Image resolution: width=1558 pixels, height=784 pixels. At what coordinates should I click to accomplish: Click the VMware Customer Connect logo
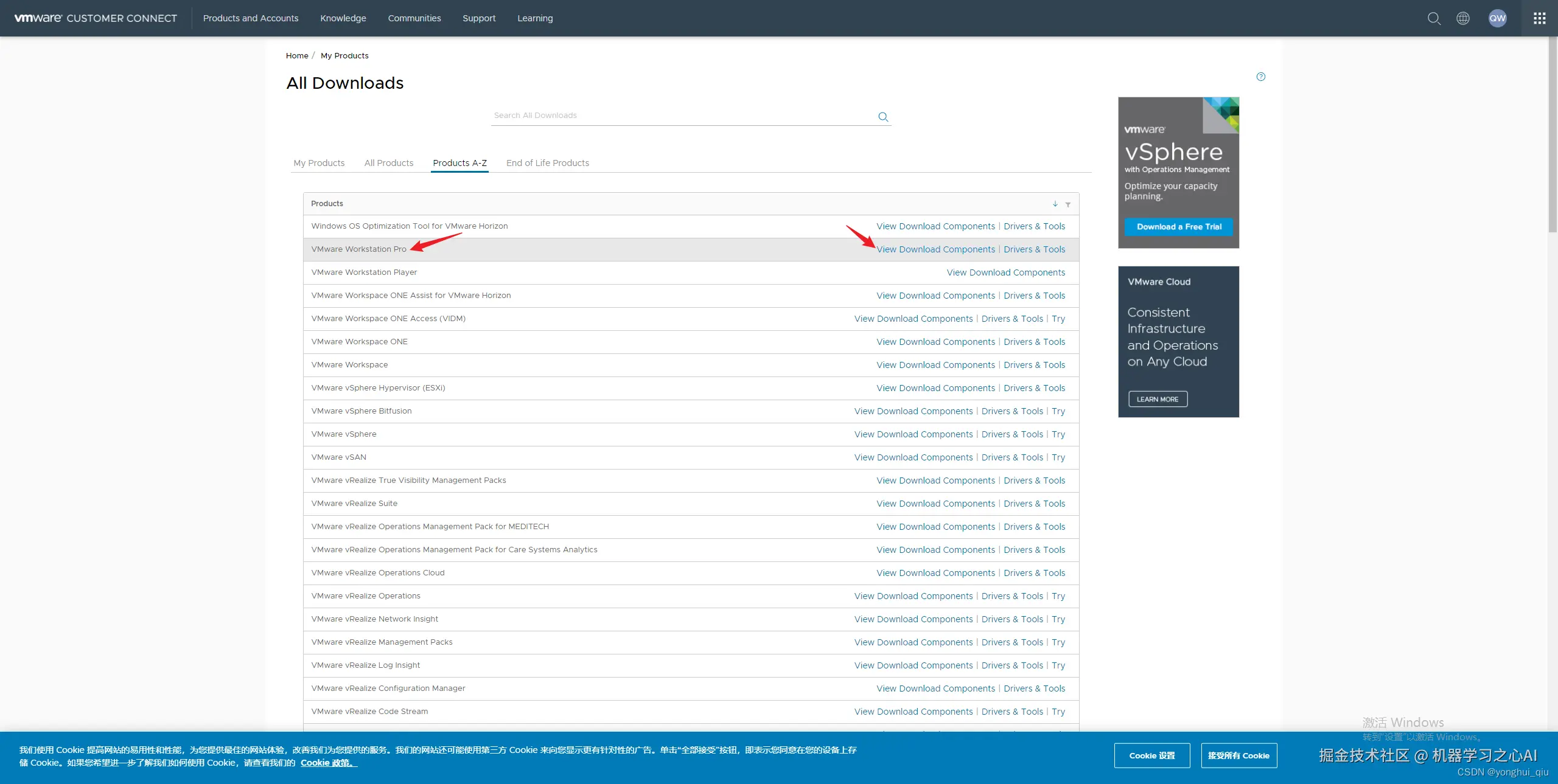(96, 18)
